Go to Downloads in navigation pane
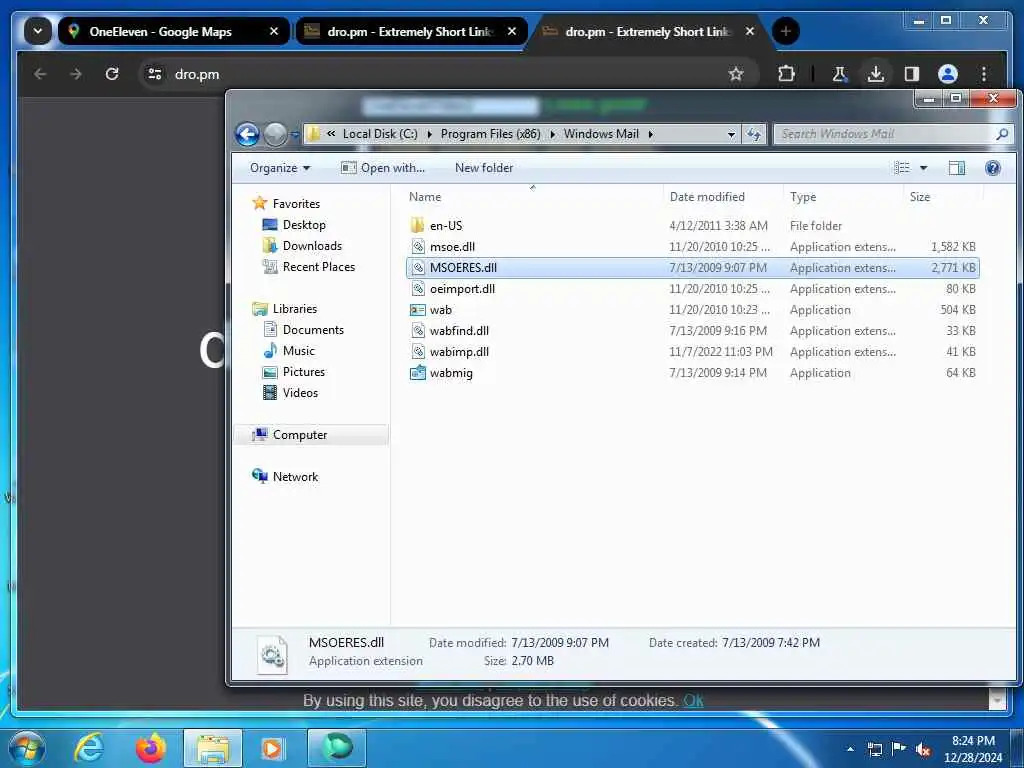Image resolution: width=1024 pixels, height=768 pixels. pyautogui.click(x=302, y=246)
